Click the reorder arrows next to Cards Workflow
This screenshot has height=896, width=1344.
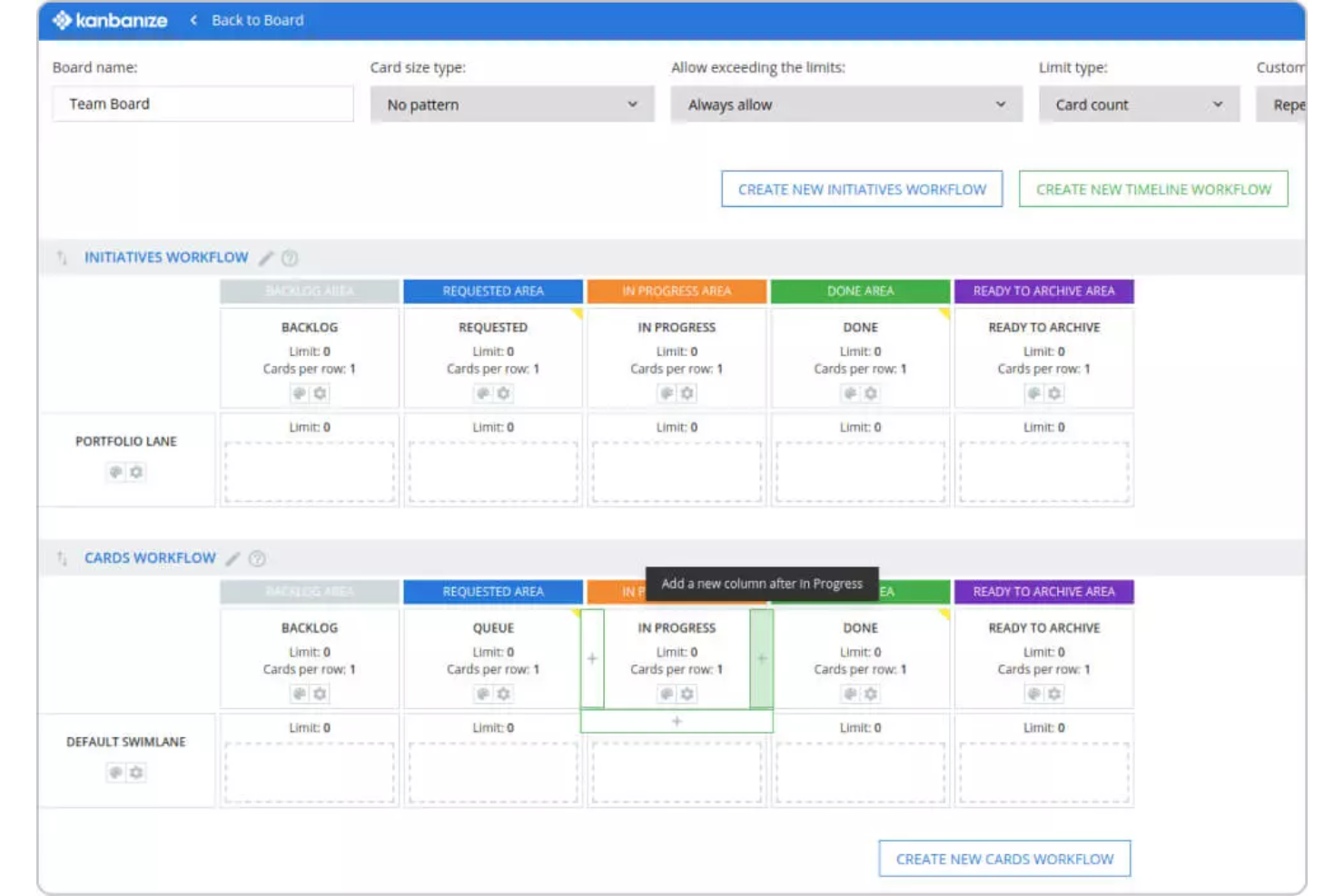(x=62, y=557)
